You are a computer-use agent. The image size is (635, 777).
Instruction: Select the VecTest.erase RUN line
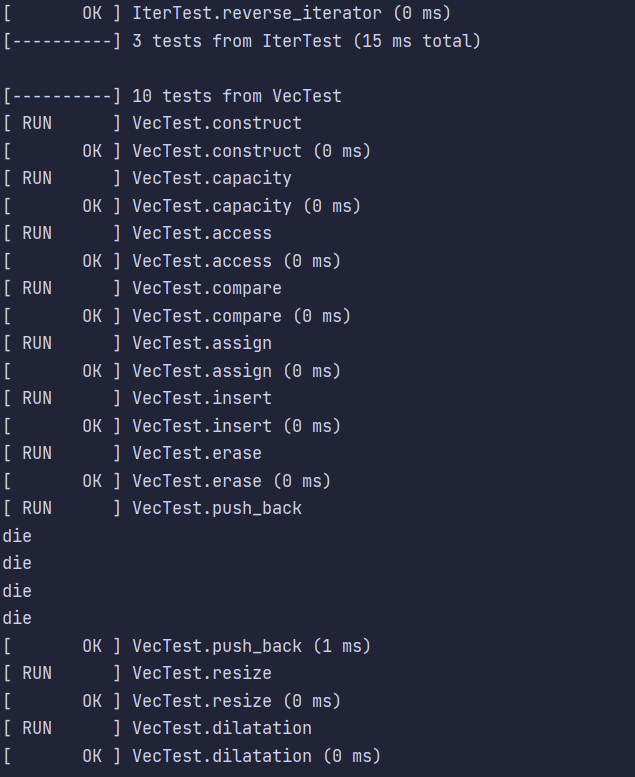point(132,453)
